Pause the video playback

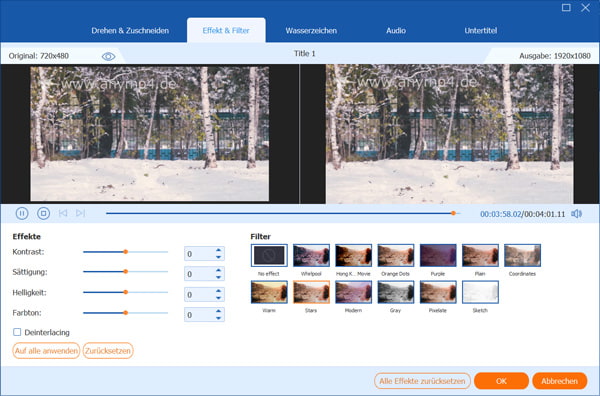[x=22, y=213]
